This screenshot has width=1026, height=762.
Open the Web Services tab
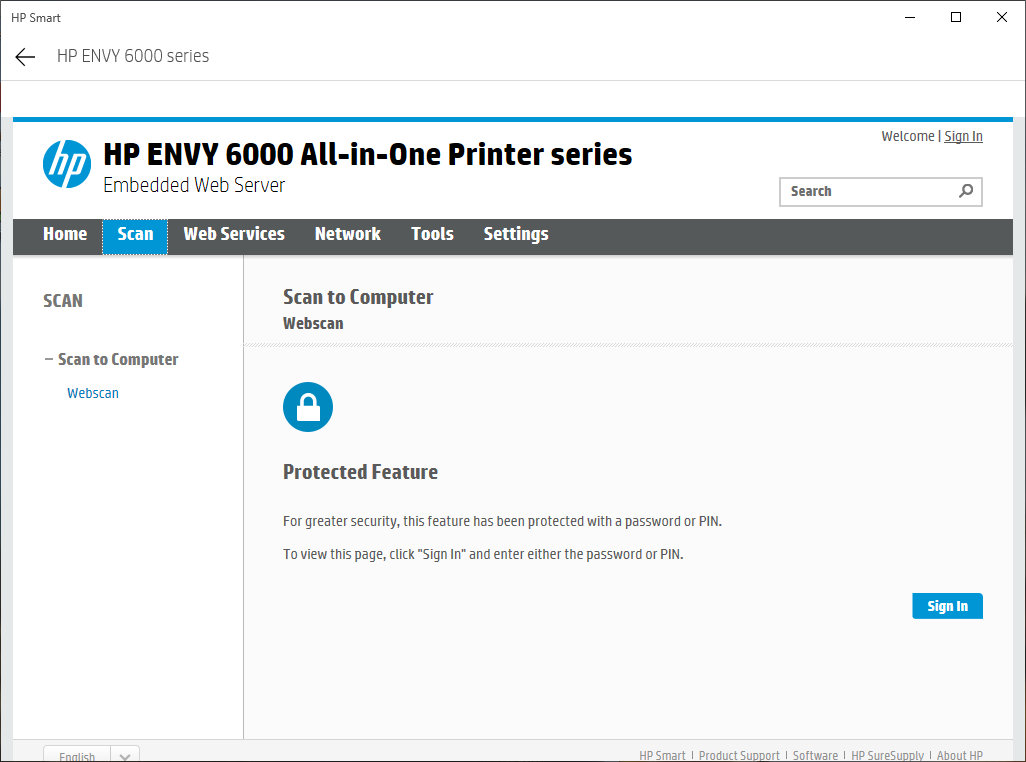point(234,234)
